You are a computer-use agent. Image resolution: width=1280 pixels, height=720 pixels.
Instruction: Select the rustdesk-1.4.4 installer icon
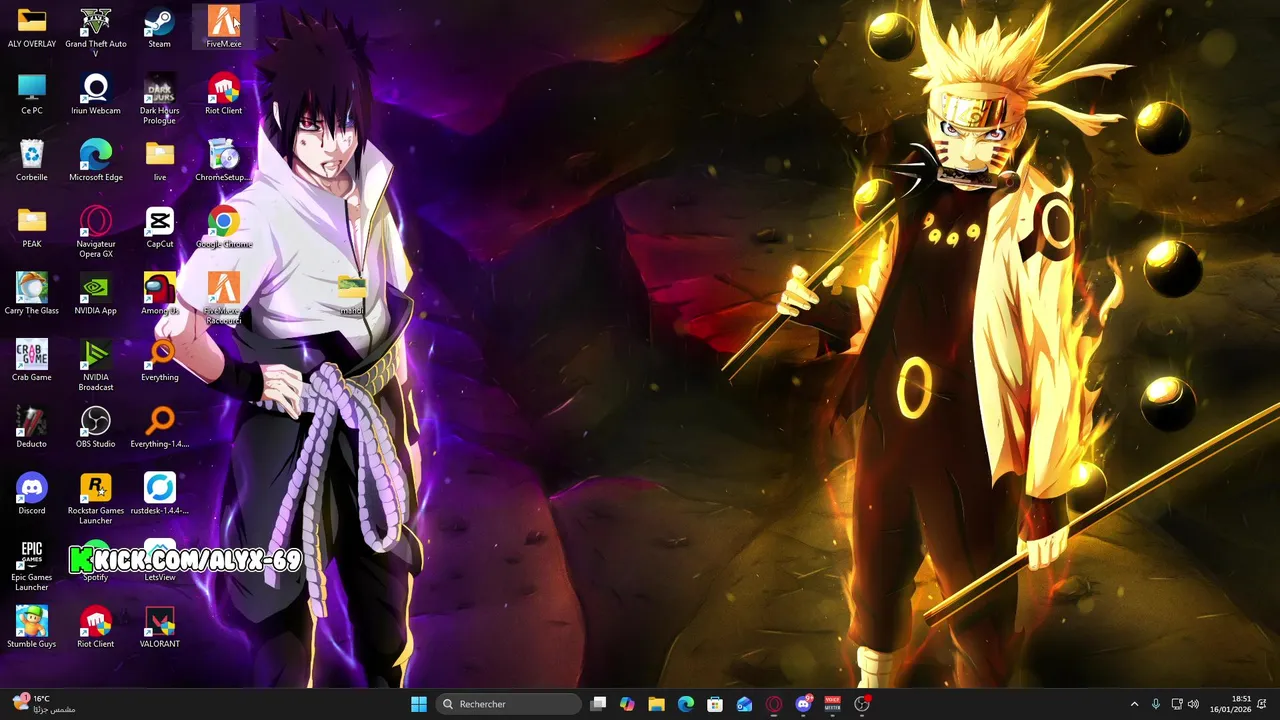pyautogui.click(x=159, y=494)
